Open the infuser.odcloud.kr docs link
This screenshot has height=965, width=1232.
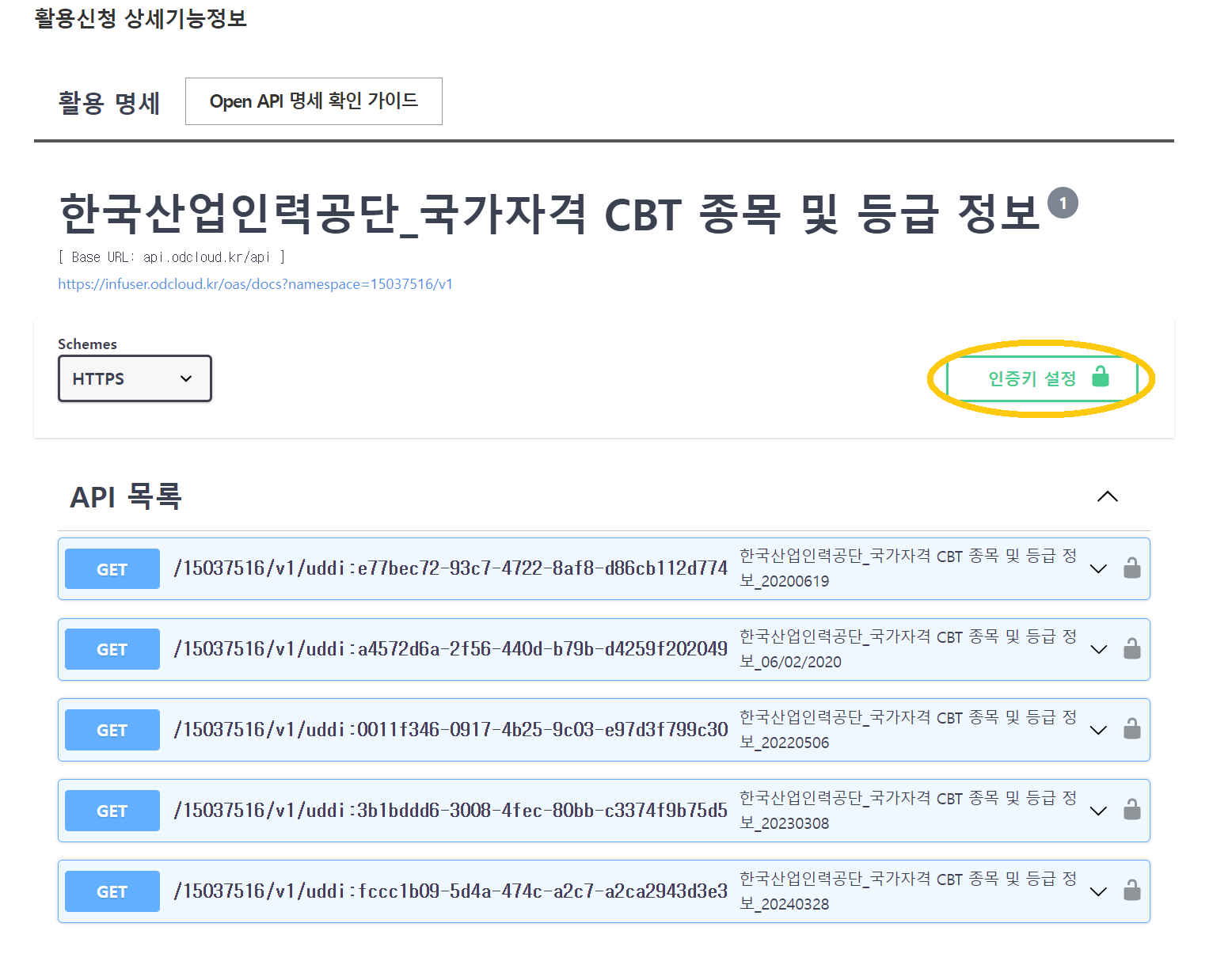point(255,284)
